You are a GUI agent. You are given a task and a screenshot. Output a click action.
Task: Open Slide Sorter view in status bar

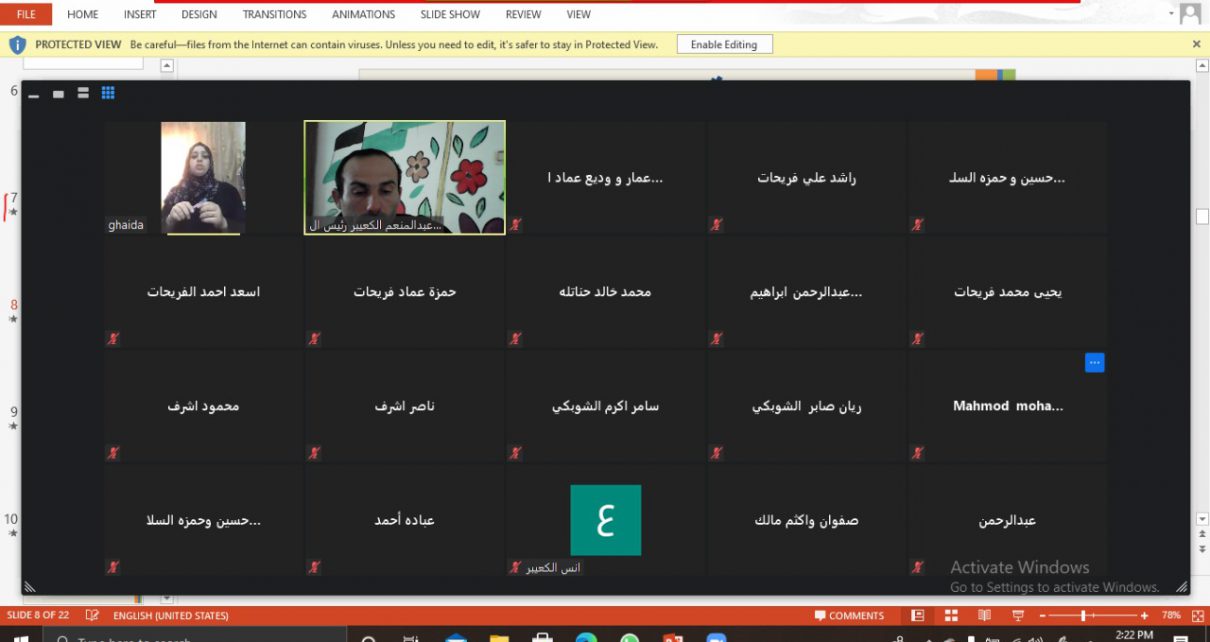(x=951, y=616)
